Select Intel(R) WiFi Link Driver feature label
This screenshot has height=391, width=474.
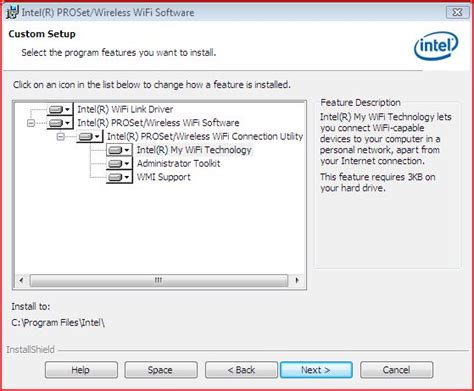(x=125, y=109)
